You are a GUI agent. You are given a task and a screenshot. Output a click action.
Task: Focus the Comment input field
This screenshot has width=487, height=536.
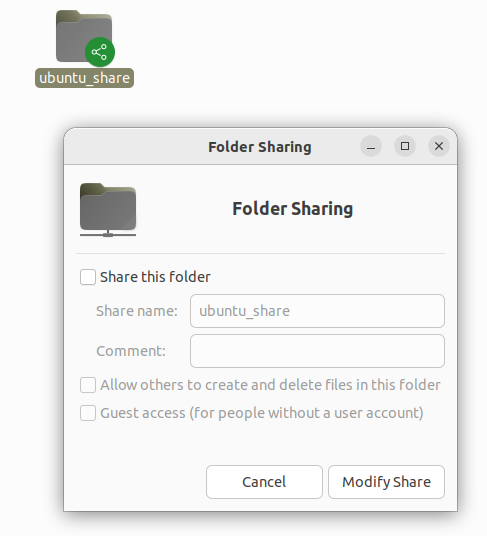317,351
